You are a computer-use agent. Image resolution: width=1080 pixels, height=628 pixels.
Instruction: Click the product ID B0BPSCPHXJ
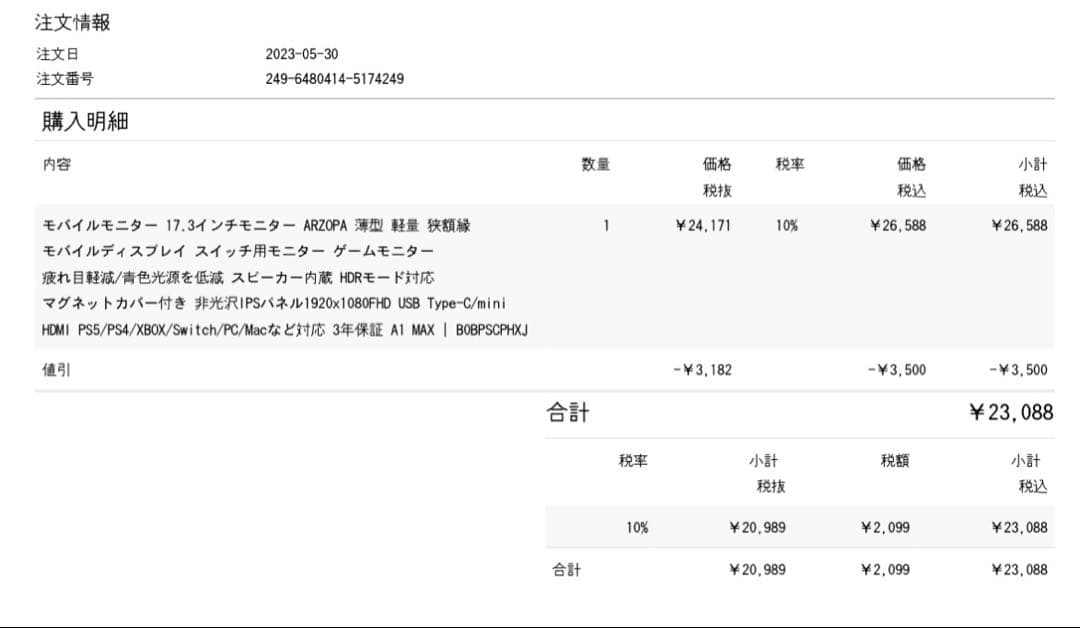click(x=491, y=330)
